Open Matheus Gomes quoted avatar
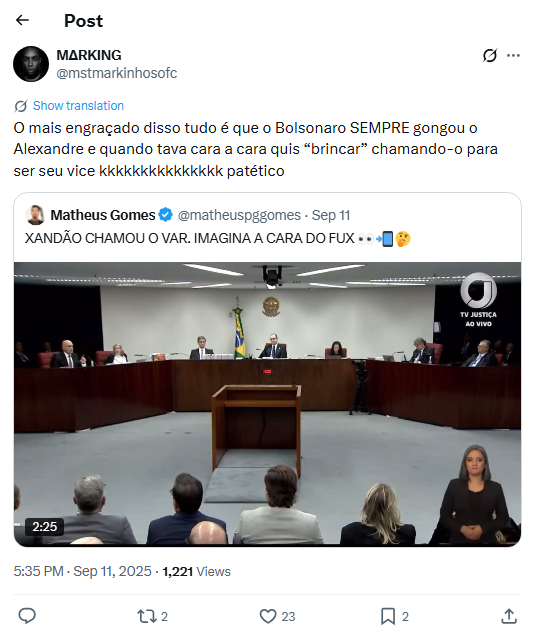The image size is (537, 634). (x=35, y=215)
